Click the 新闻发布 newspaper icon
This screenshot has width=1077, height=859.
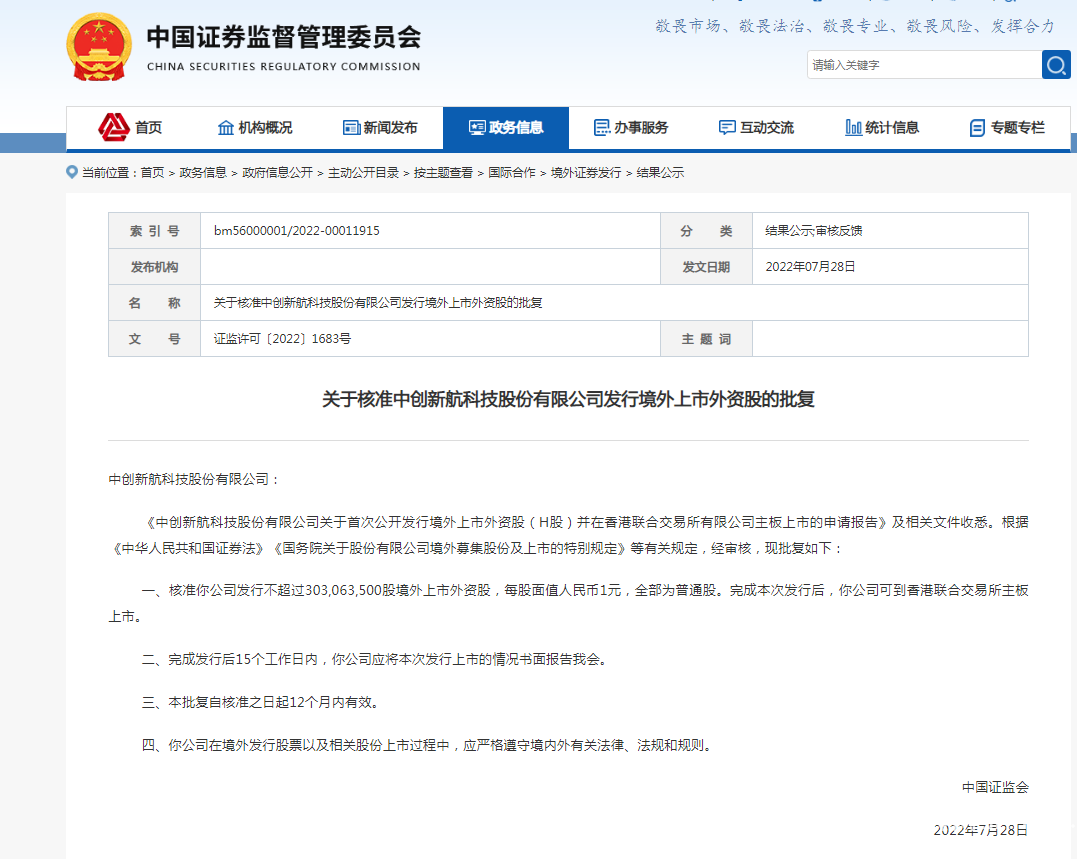tap(351, 128)
